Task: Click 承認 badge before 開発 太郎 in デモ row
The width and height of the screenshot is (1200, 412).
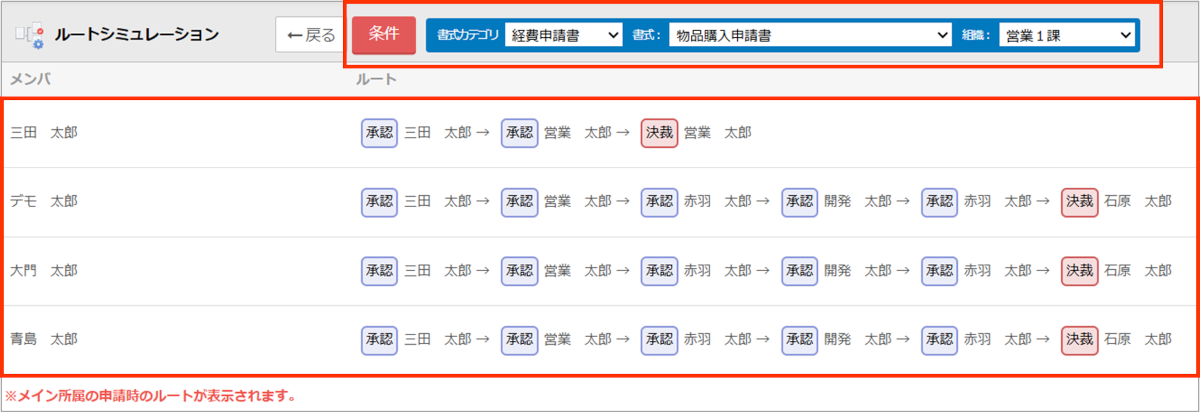Action: [x=799, y=201]
